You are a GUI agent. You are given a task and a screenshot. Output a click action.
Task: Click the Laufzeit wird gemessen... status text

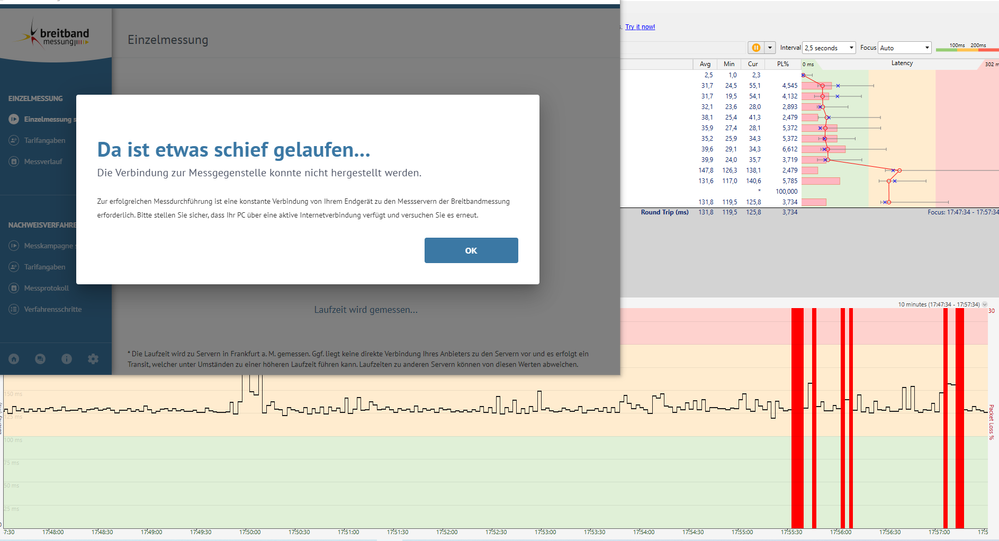pos(366,310)
